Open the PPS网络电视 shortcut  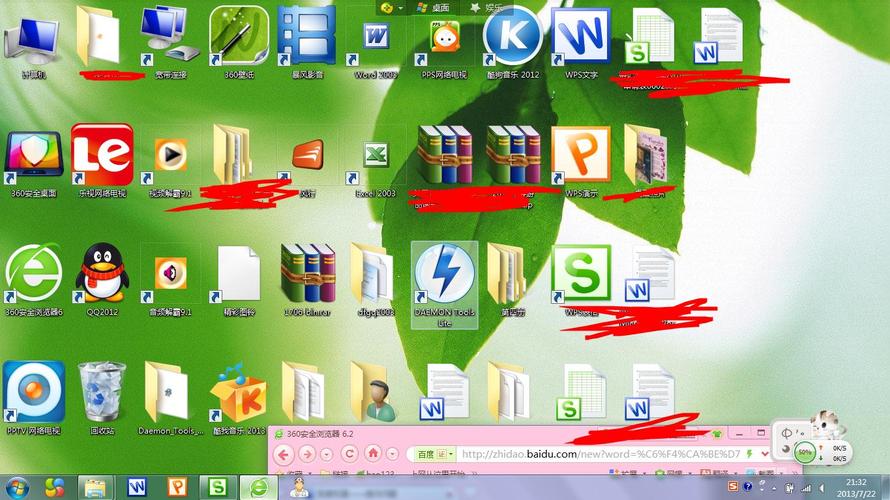tap(446, 40)
